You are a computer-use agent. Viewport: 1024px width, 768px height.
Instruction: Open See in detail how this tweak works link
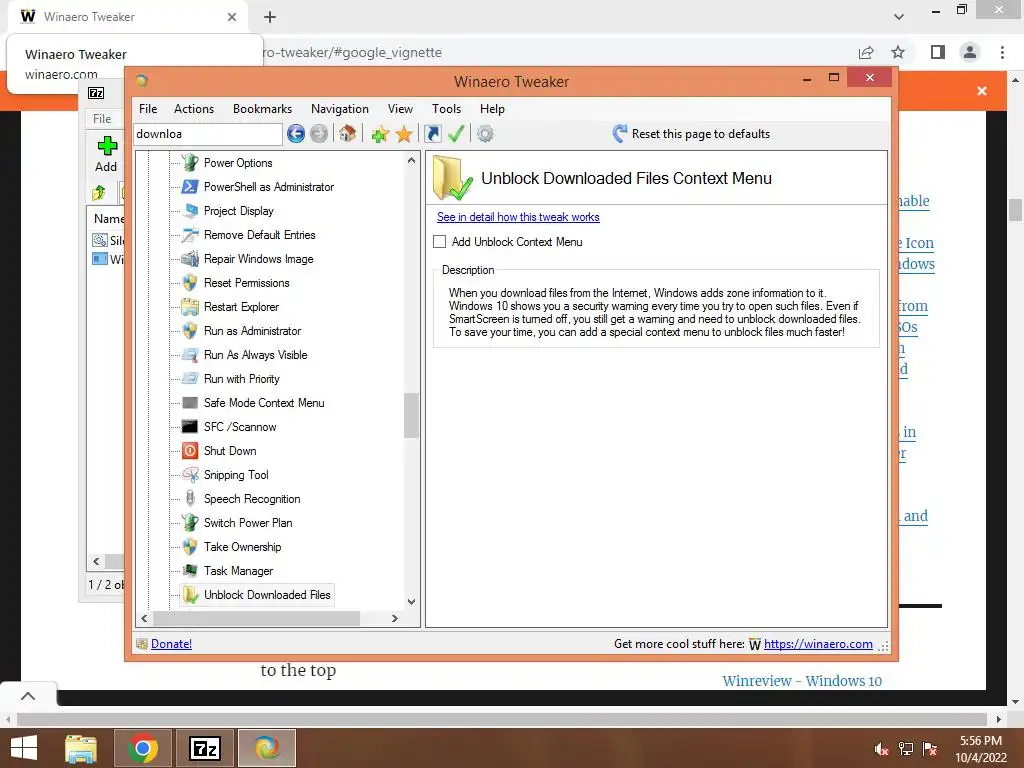point(518,217)
